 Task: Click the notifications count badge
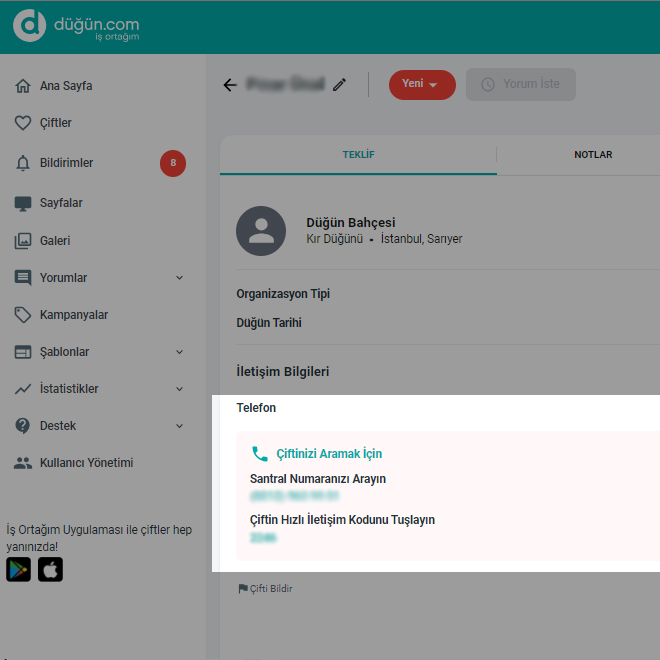173,163
